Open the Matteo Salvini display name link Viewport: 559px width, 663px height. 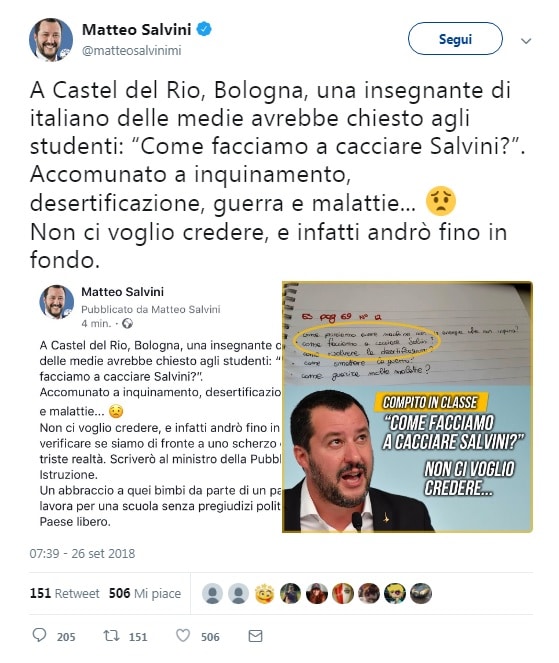click(137, 30)
